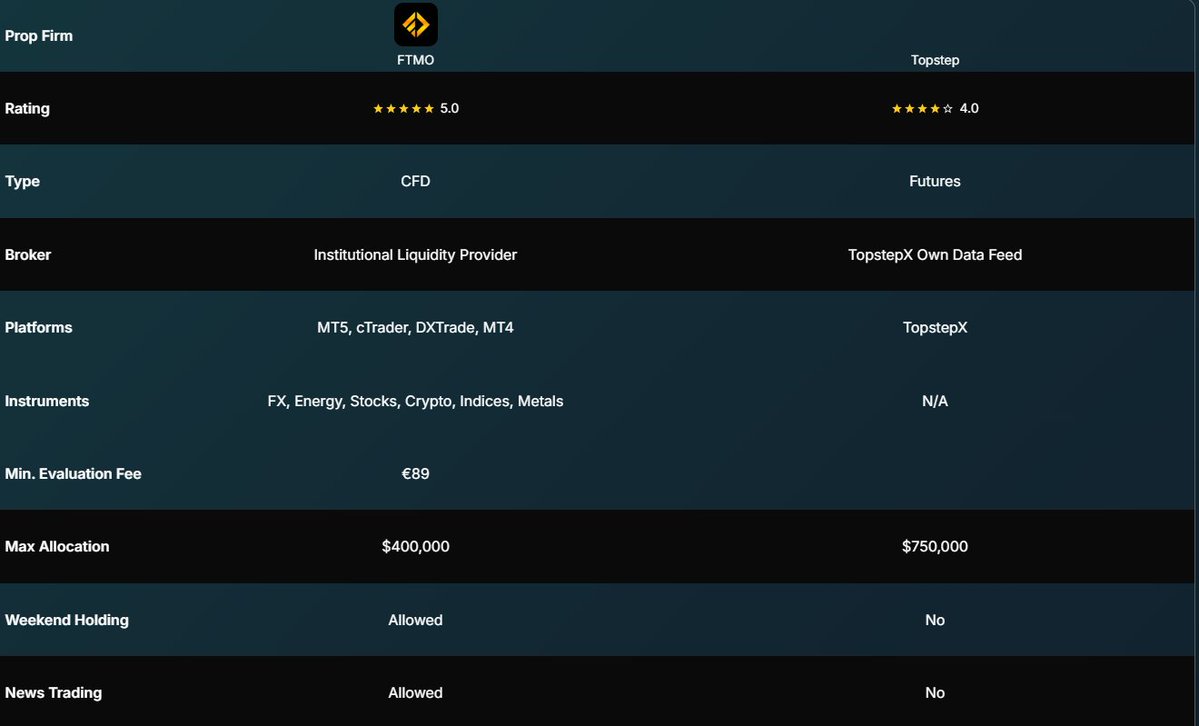Click the $400,000 max allocation value
Screen dimensions: 1199x726
pyautogui.click(x=415, y=546)
